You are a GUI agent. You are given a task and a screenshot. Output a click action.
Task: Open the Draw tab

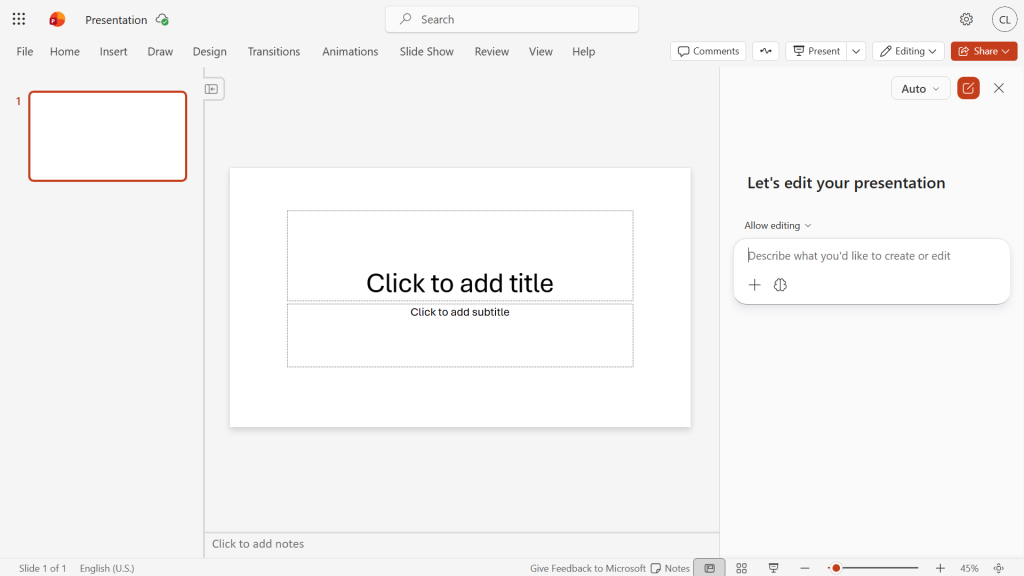coord(160,52)
